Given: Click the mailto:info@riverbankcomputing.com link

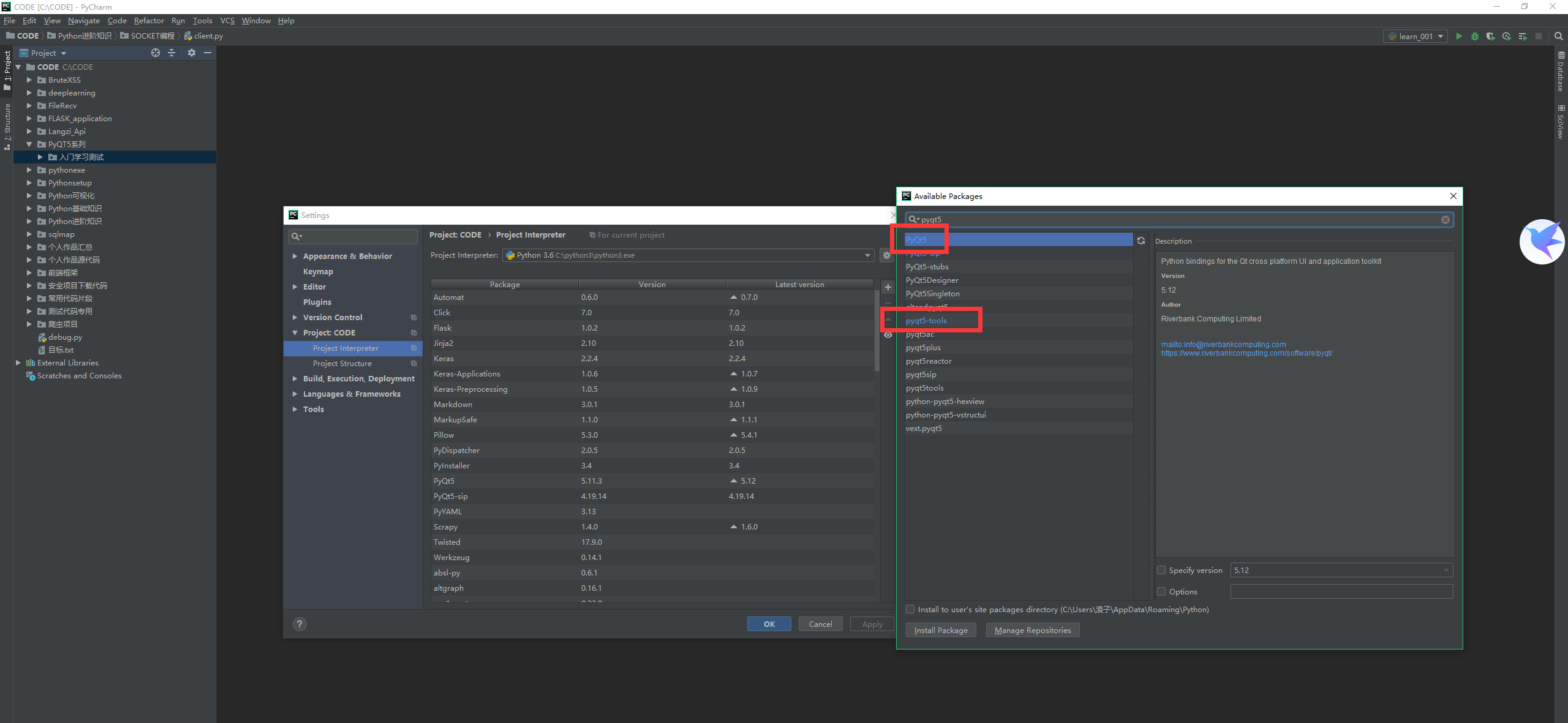Looking at the screenshot, I should pyautogui.click(x=1223, y=345).
